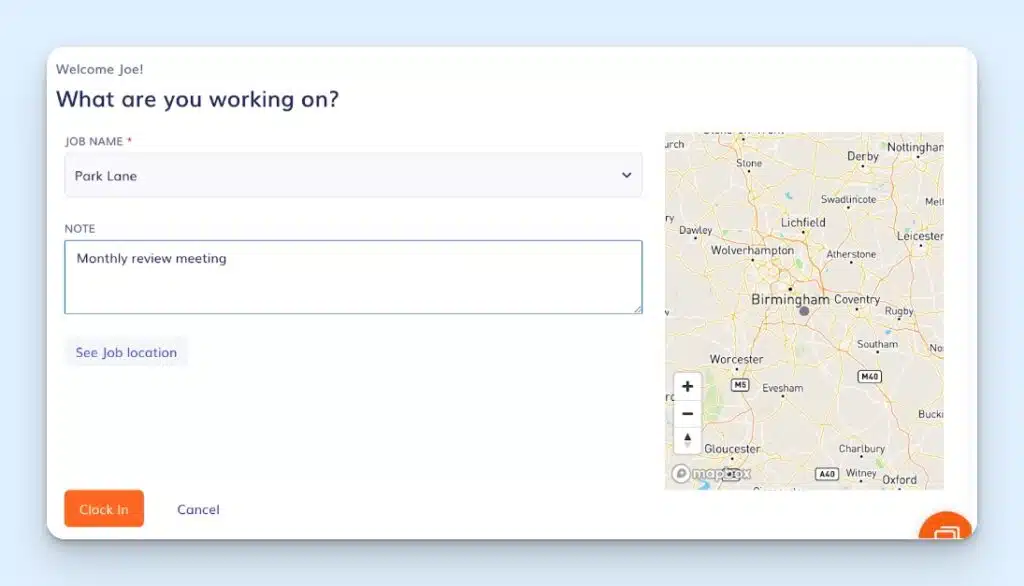
Task: Click the A40 road shield on map
Action: tap(826, 473)
